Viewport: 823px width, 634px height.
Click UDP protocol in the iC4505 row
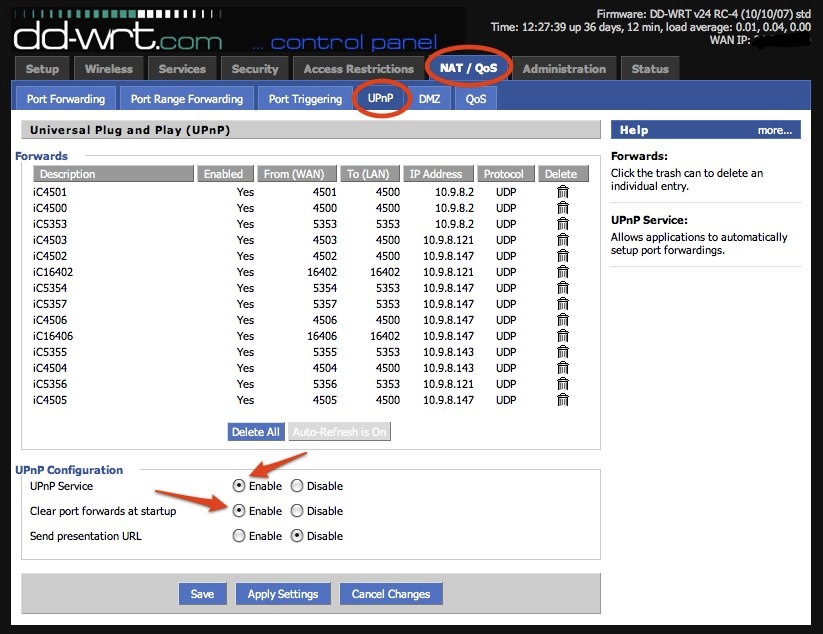tap(506, 400)
